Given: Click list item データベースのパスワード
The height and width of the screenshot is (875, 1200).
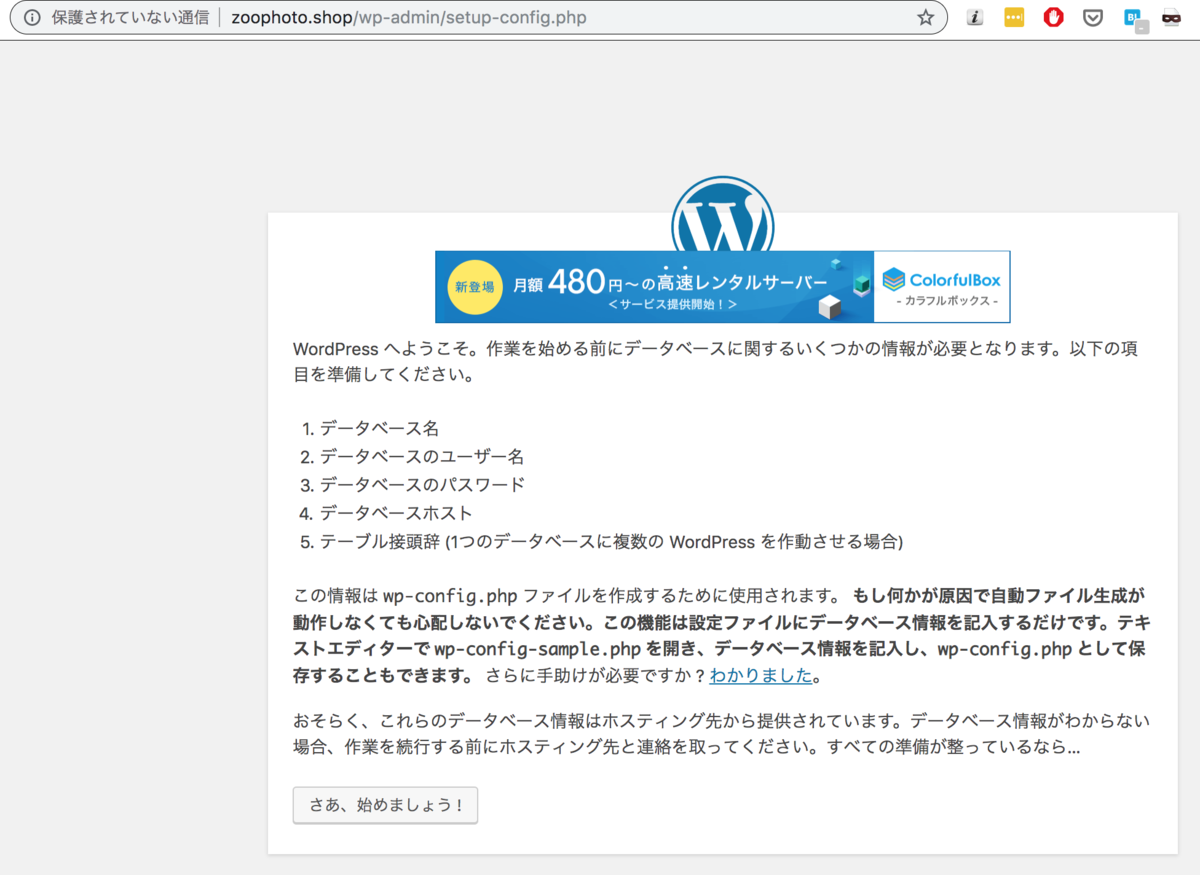Looking at the screenshot, I should [422, 485].
